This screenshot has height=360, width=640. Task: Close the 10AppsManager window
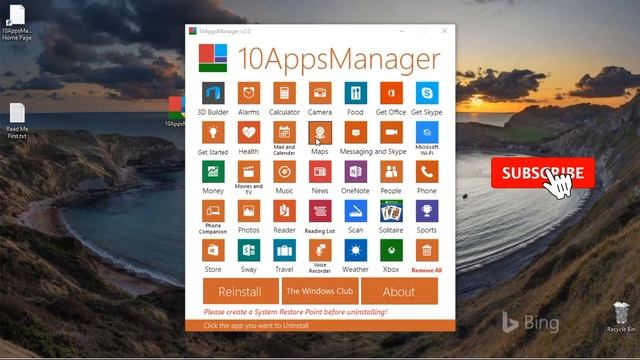[444, 31]
